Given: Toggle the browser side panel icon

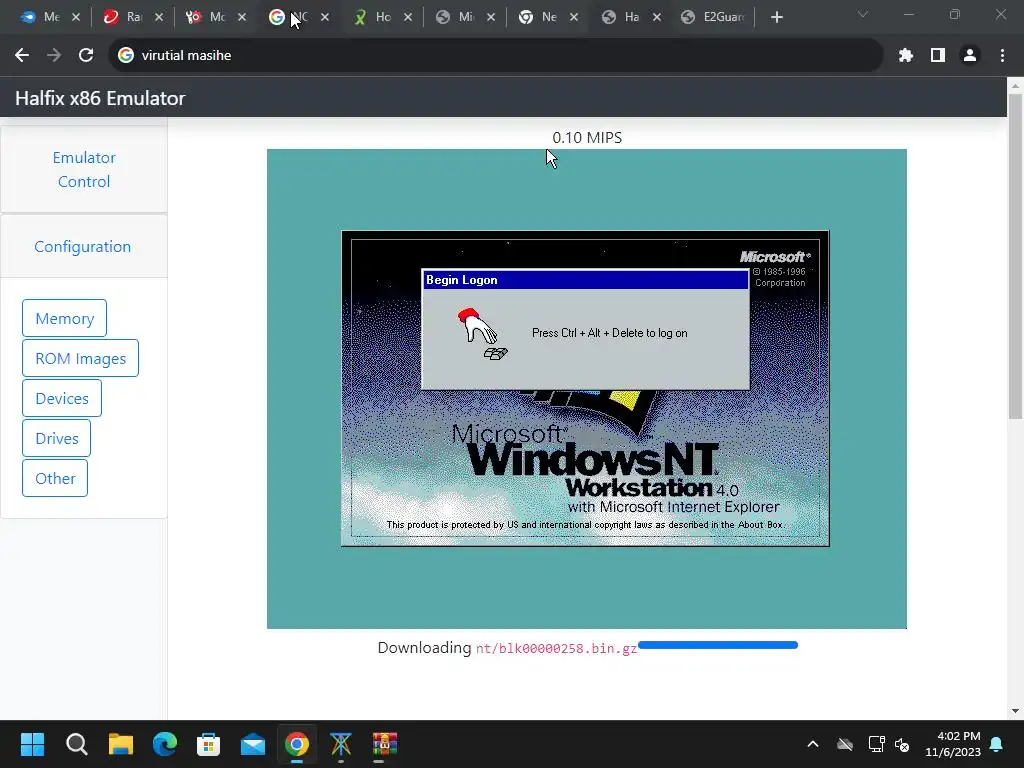Looking at the screenshot, I should pos(938,56).
